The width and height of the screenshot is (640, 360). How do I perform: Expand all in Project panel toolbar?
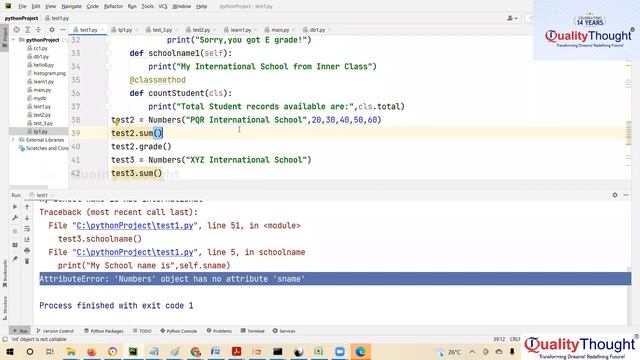27,30
